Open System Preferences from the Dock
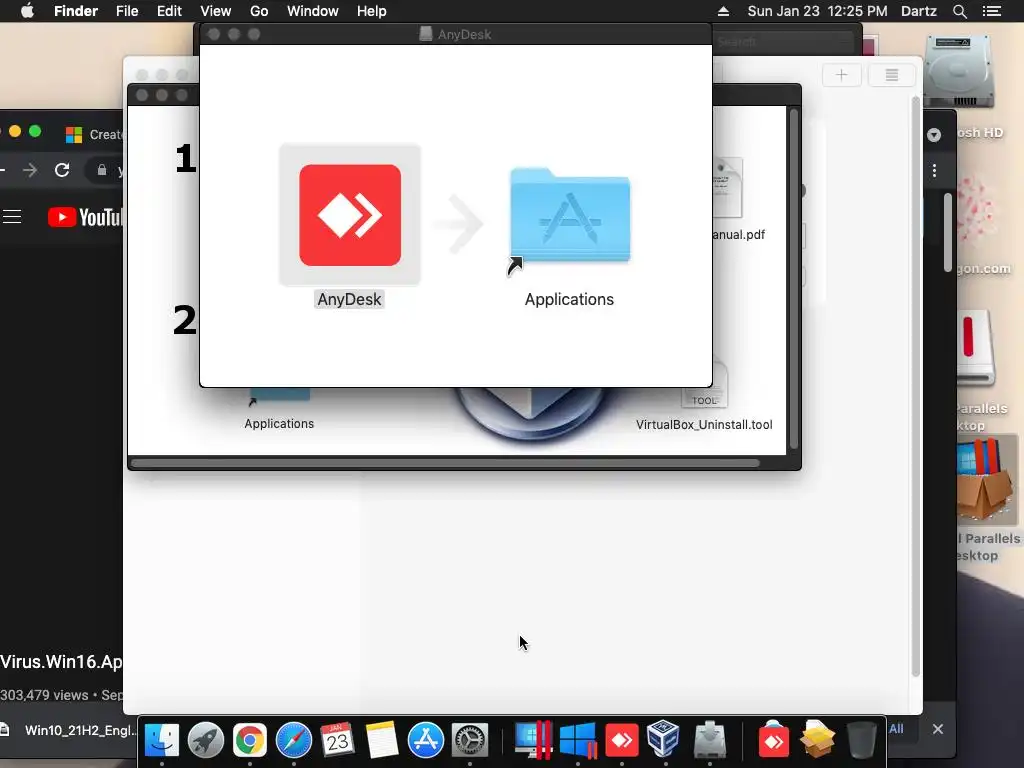 tap(470, 740)
